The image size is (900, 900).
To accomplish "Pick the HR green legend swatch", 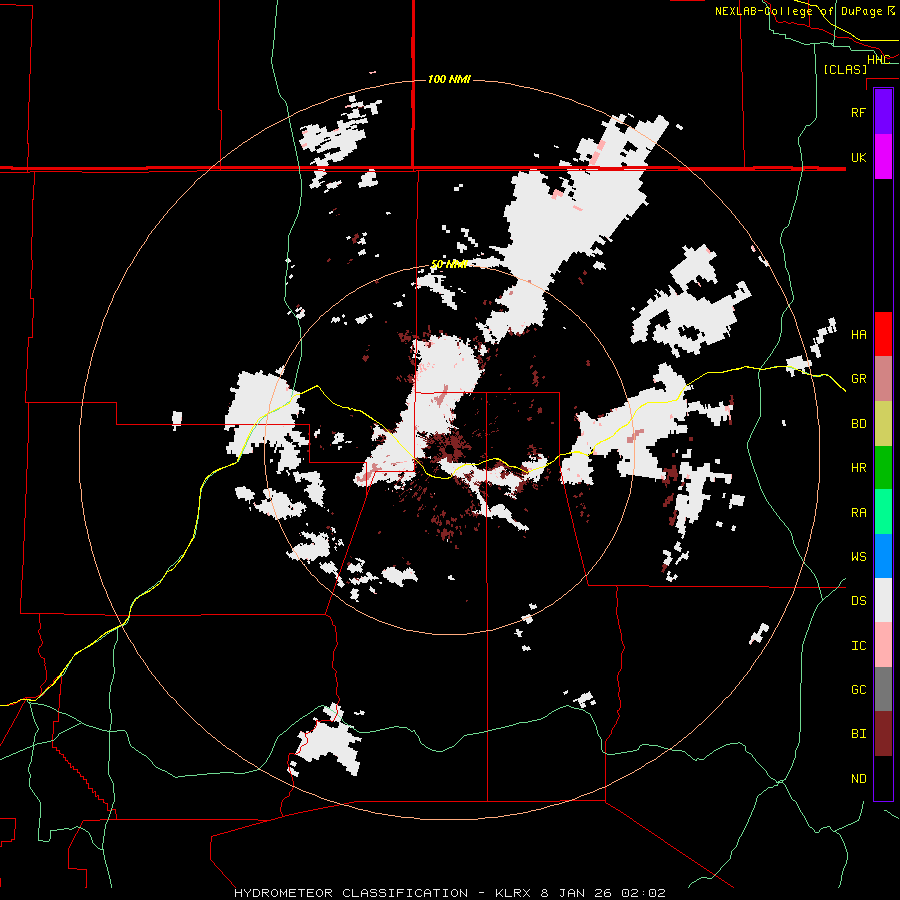I will tap(883, 468).
